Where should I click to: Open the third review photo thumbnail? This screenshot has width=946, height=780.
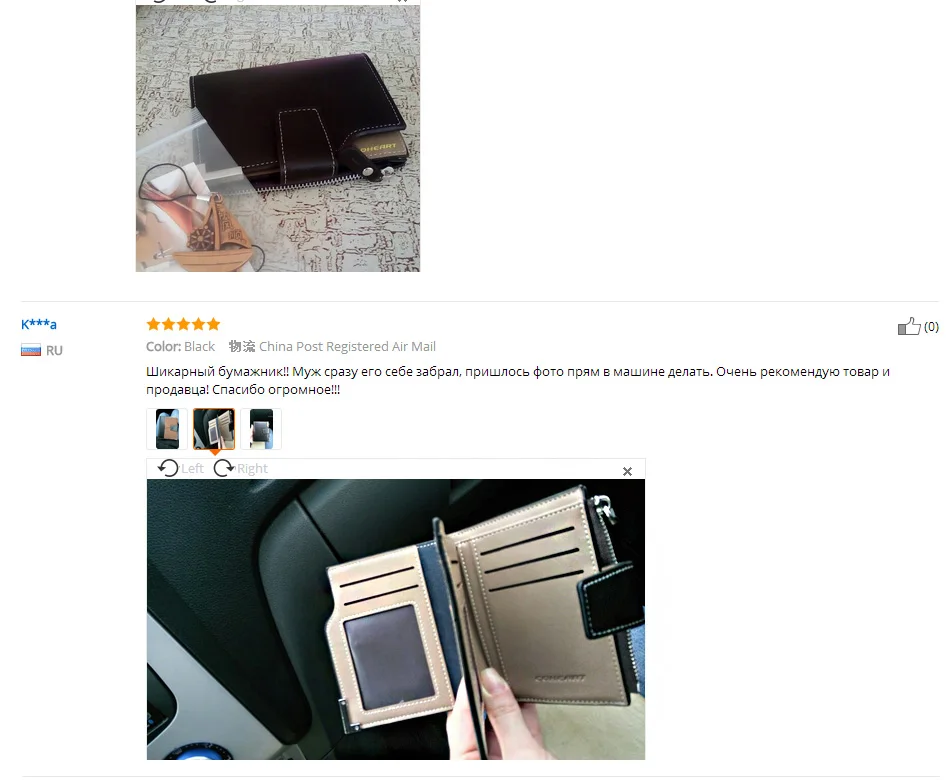point(261,429)
